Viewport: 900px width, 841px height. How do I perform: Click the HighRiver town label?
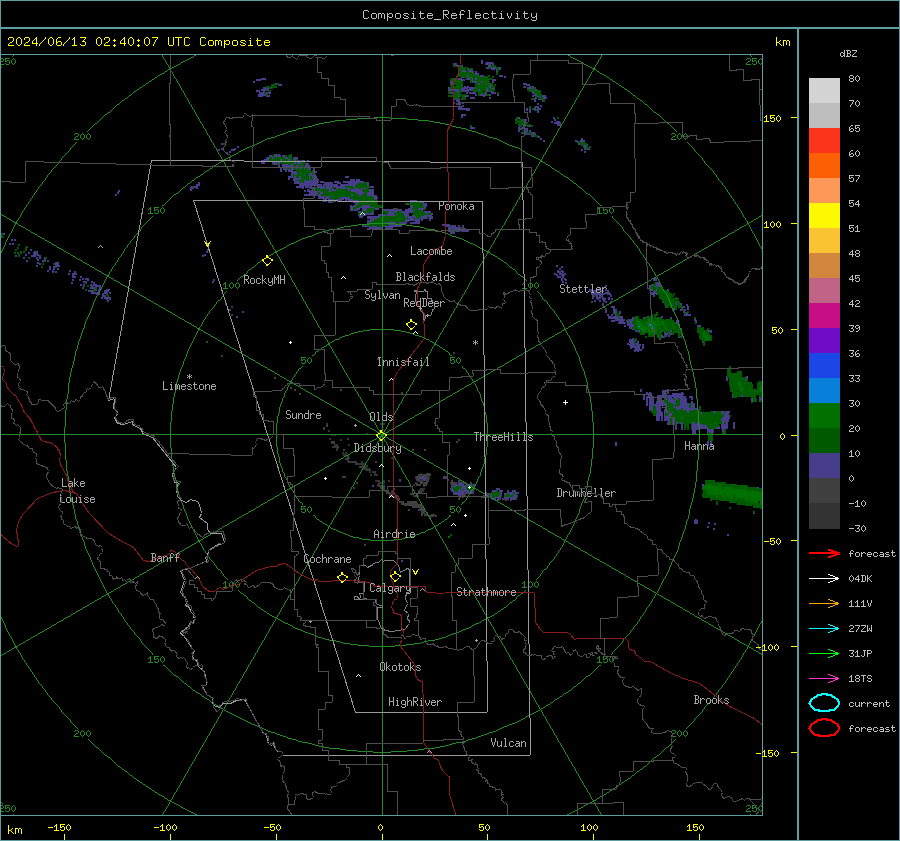click(415, 702)
